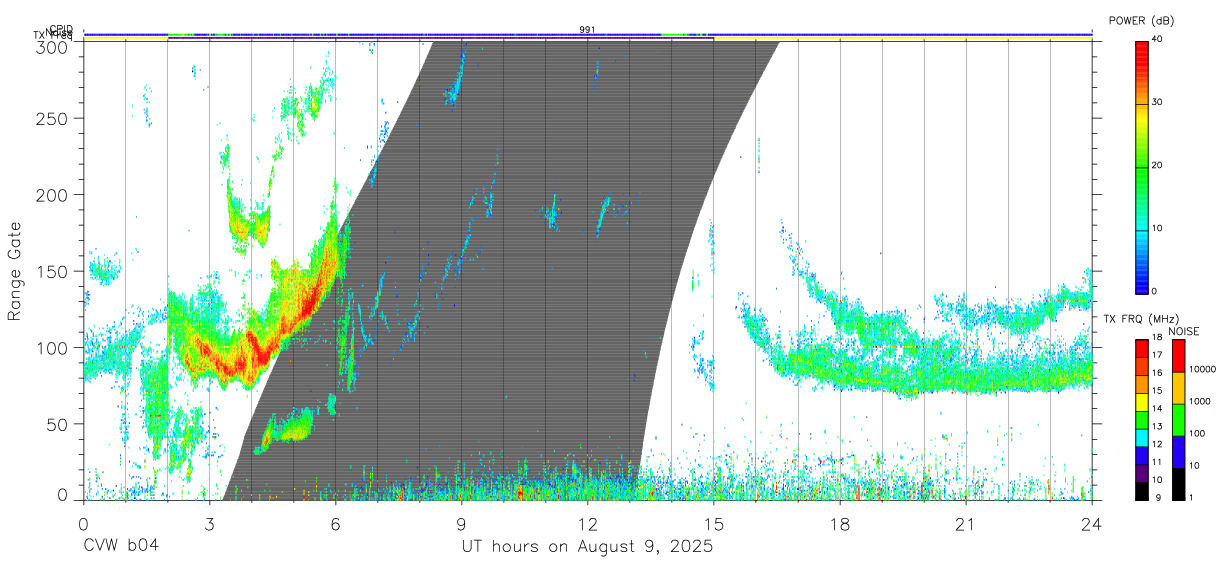1228x567 pixels.
Task: Click the cyan 12–13 MHz TX FRQ swatch
Action: tap(1141, 436)
